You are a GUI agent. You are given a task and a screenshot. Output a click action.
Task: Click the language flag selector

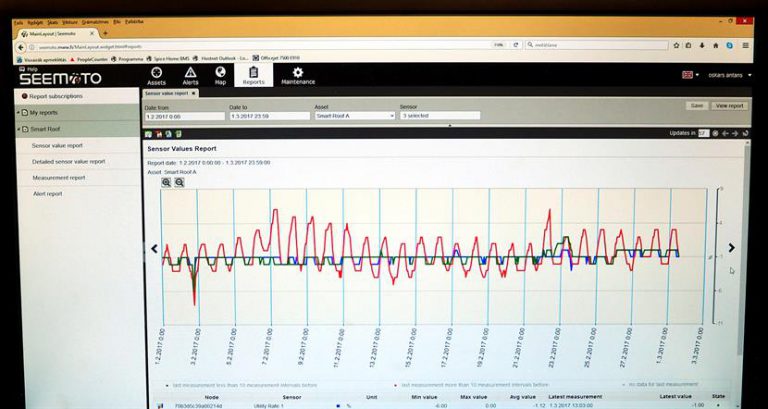(x=689, y=75)
